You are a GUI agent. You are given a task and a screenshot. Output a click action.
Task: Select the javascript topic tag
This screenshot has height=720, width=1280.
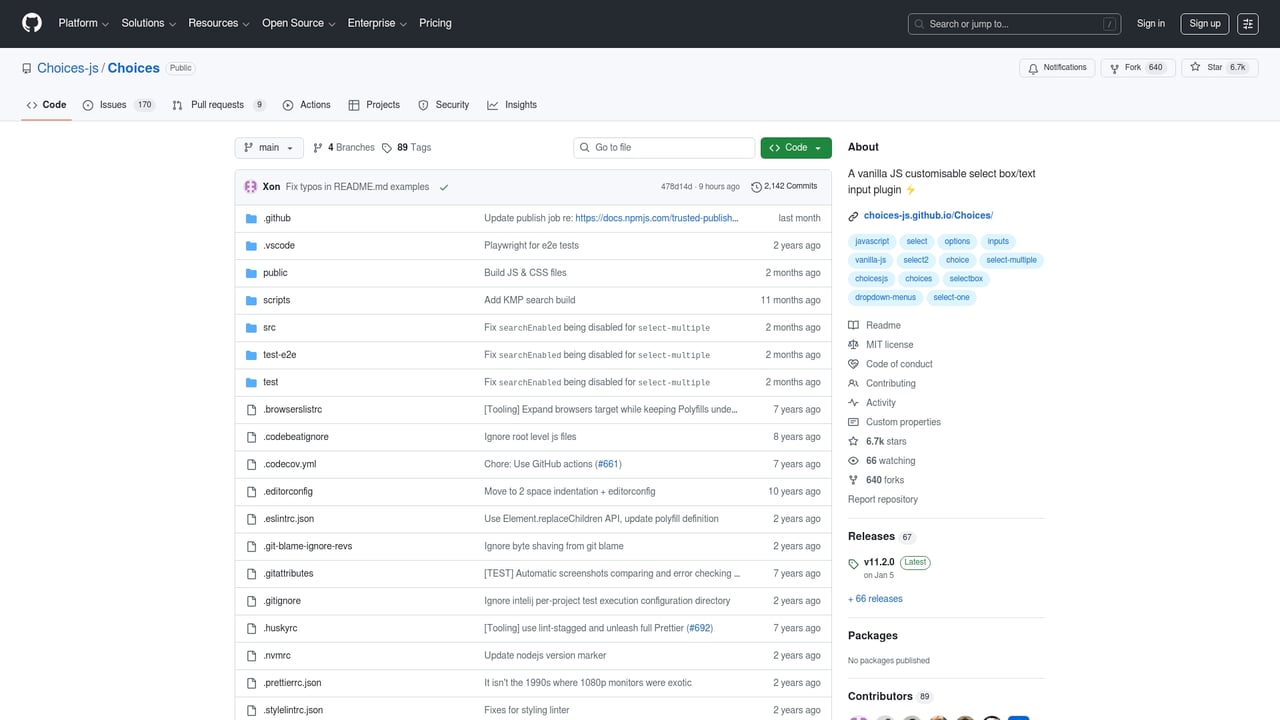pos(872,241)
